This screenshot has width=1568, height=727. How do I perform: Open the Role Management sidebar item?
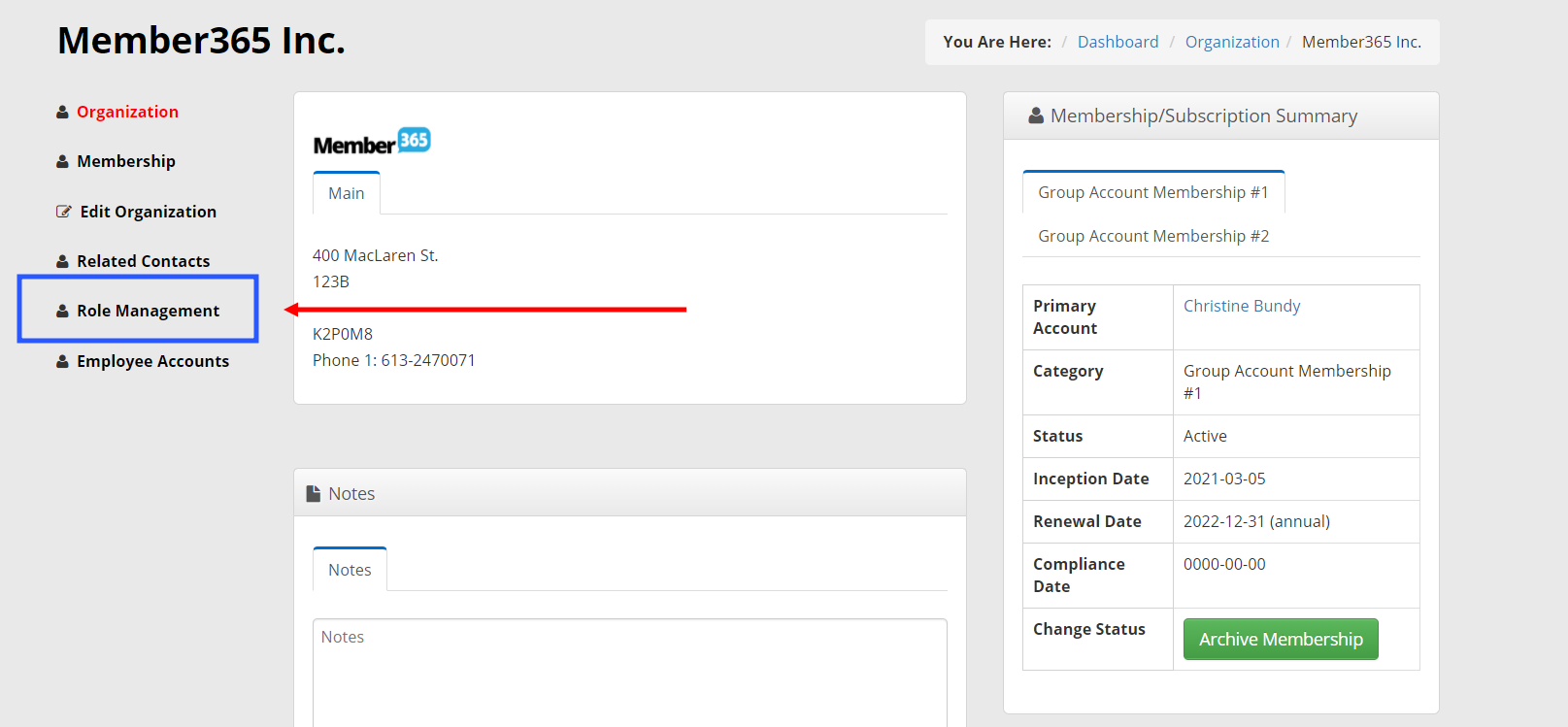[x=148, y=311]
